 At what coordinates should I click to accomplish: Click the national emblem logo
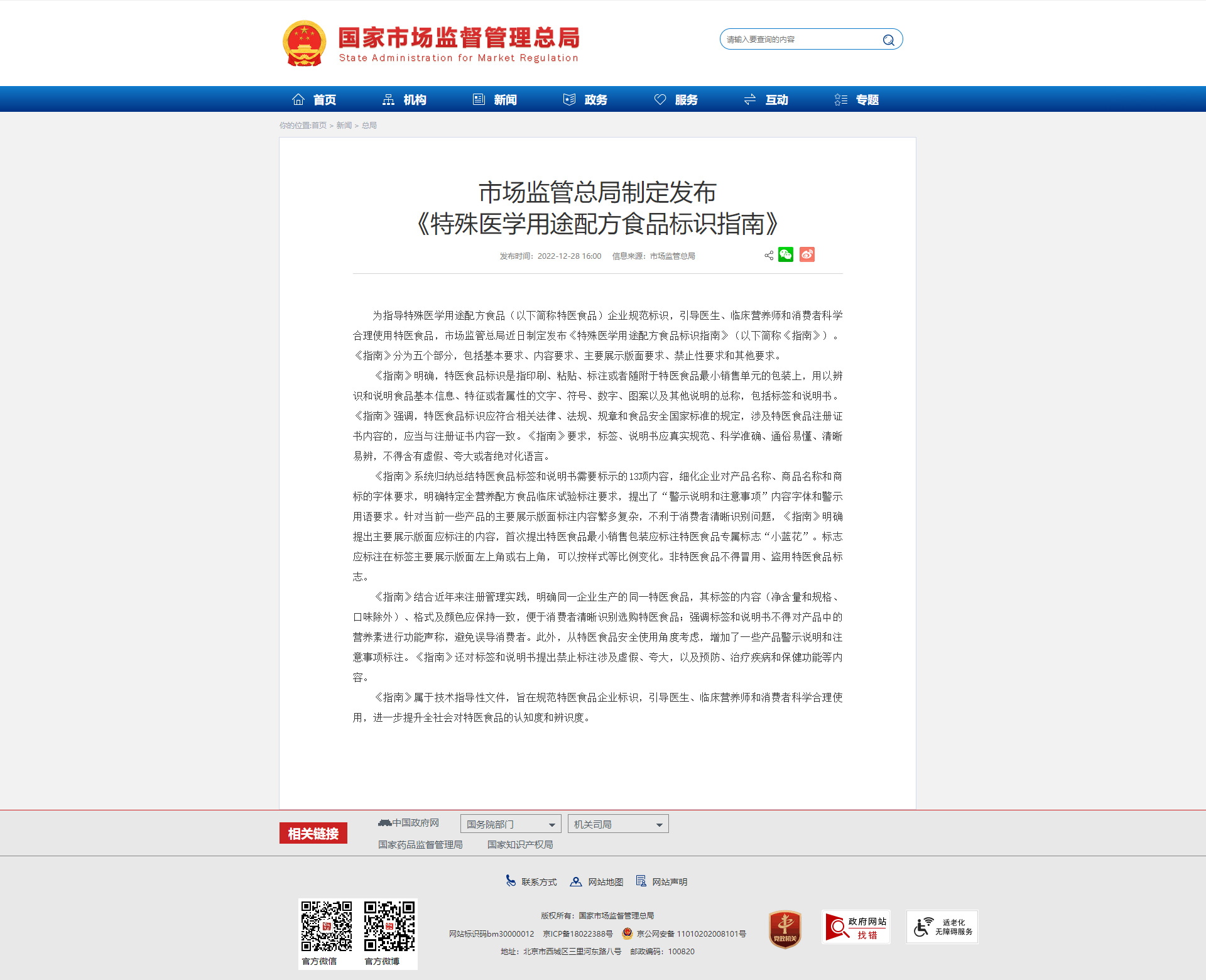(x=304, y=43)
